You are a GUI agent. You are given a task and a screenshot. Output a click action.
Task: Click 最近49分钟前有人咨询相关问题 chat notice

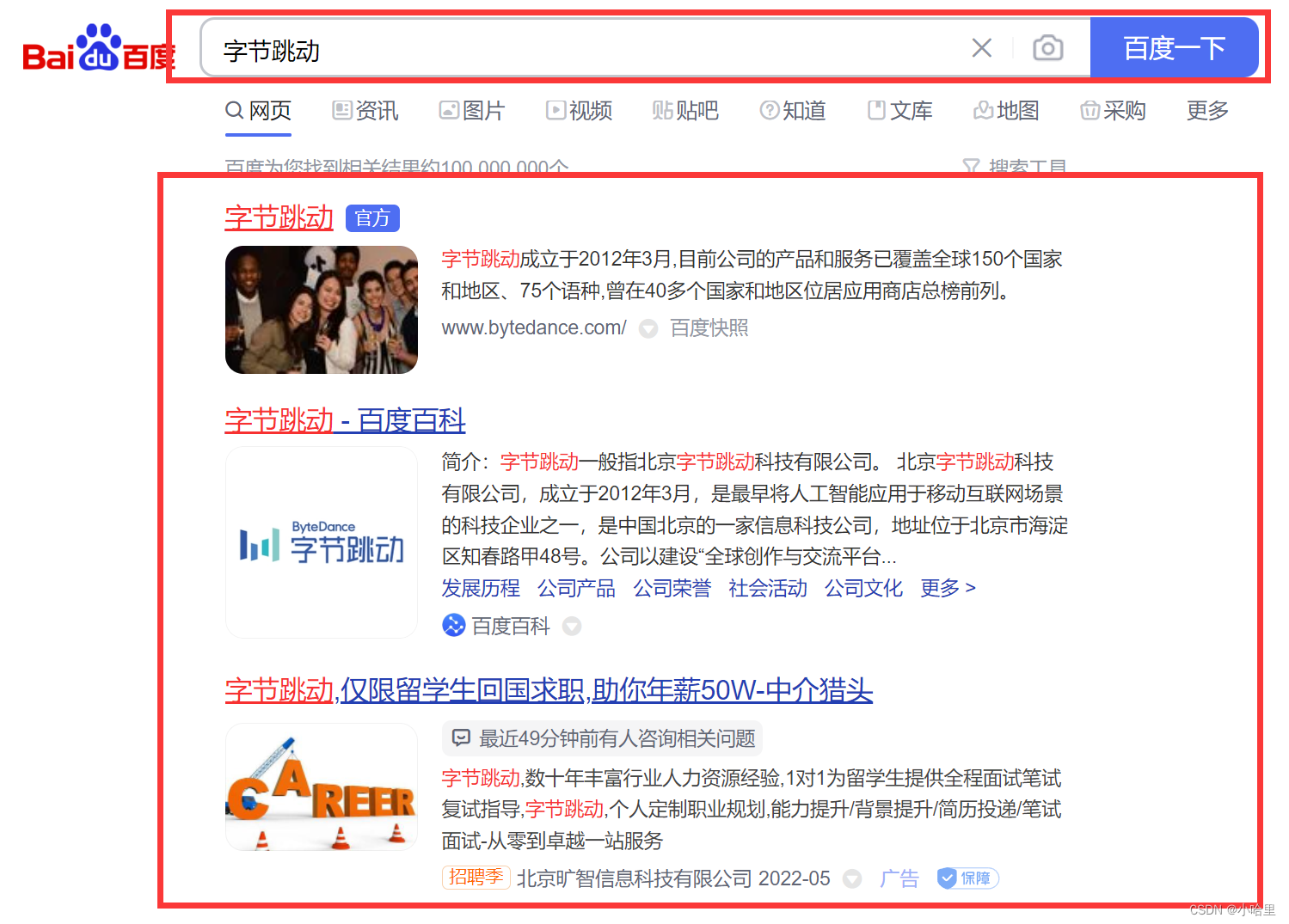(x=602, y=738)
